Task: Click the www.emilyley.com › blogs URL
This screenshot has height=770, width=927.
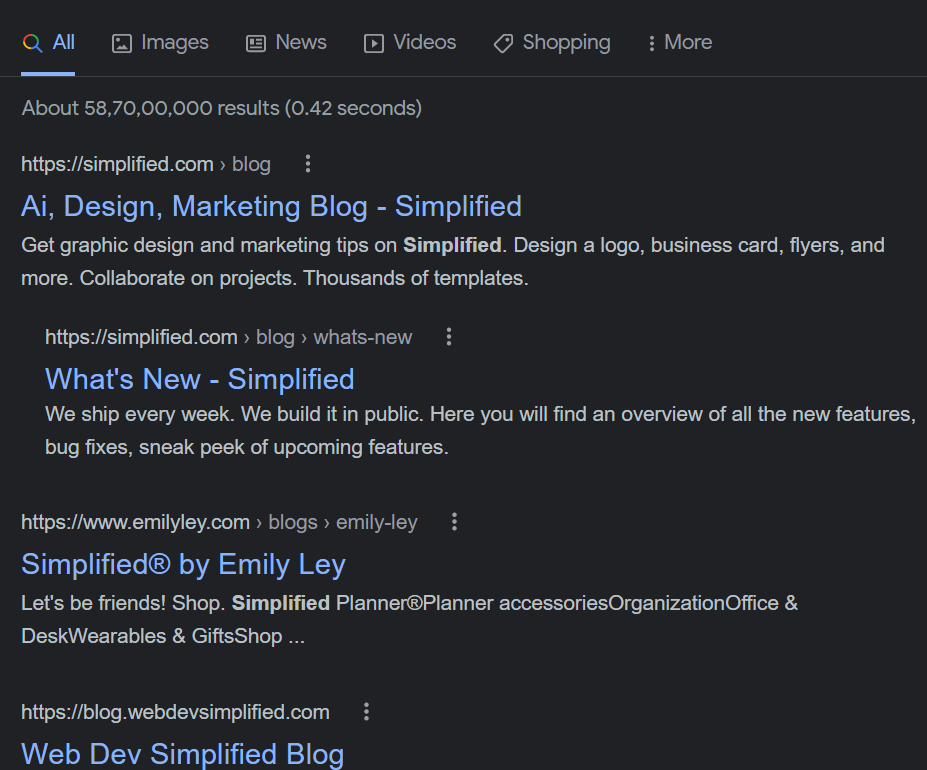Action: coord(219,522)
